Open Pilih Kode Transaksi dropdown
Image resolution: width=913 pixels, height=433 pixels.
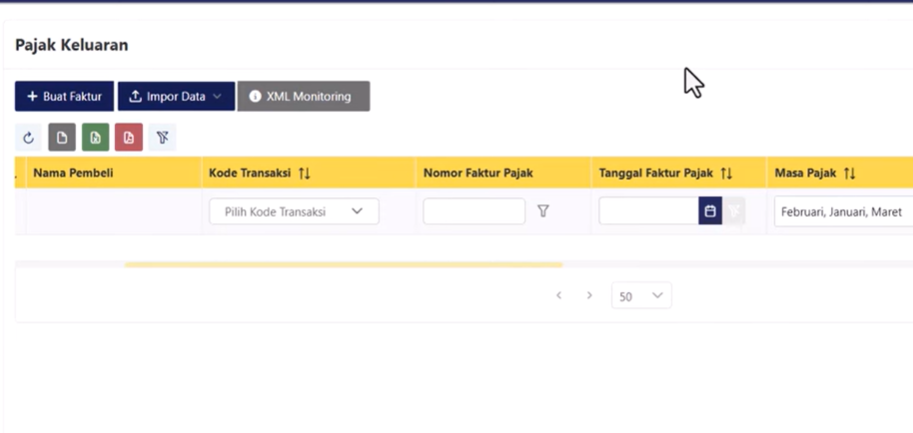[294, 211]
